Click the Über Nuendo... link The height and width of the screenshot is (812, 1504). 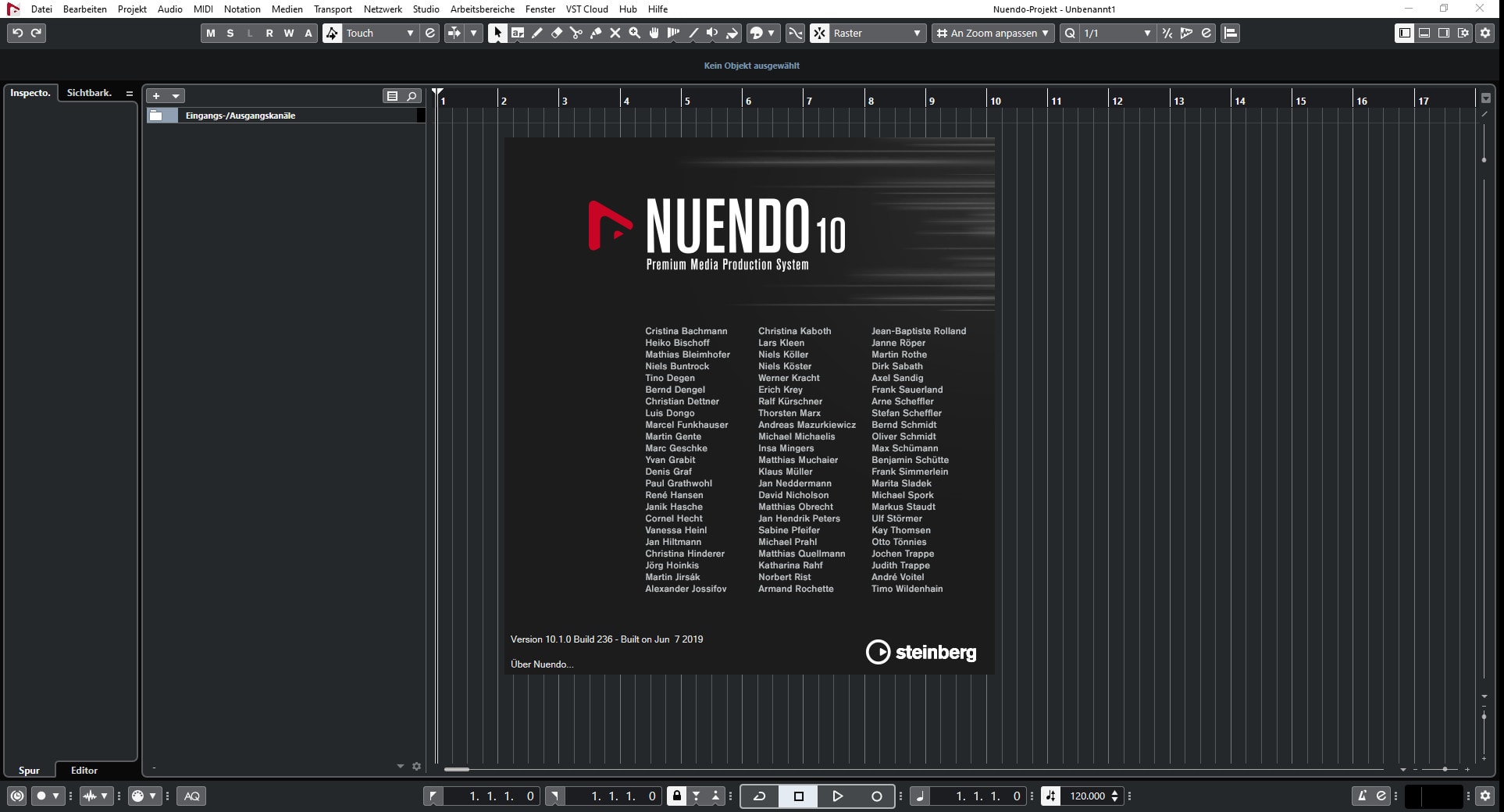tap(541, 664)
